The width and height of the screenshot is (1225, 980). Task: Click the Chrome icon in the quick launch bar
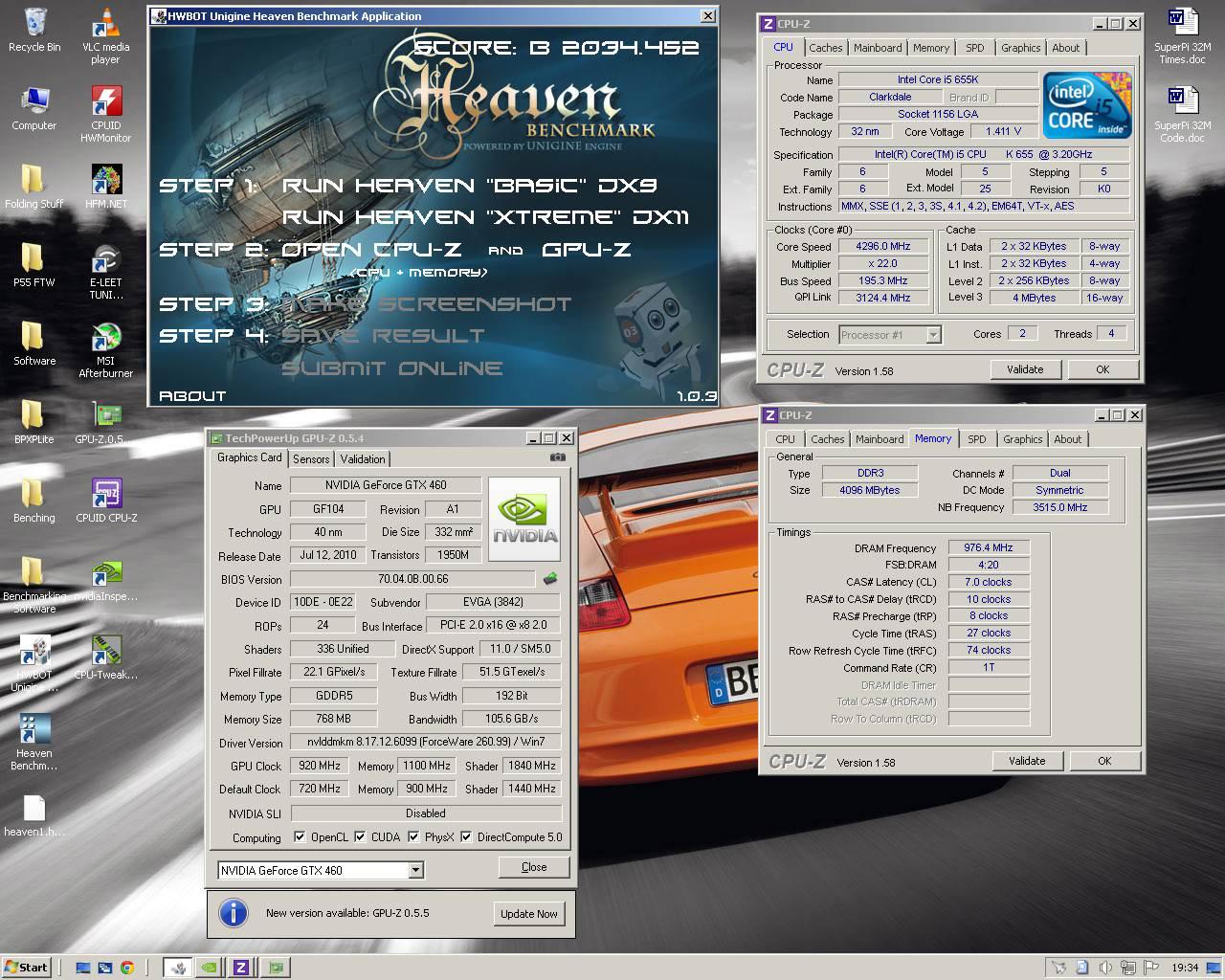pos(126,968)
